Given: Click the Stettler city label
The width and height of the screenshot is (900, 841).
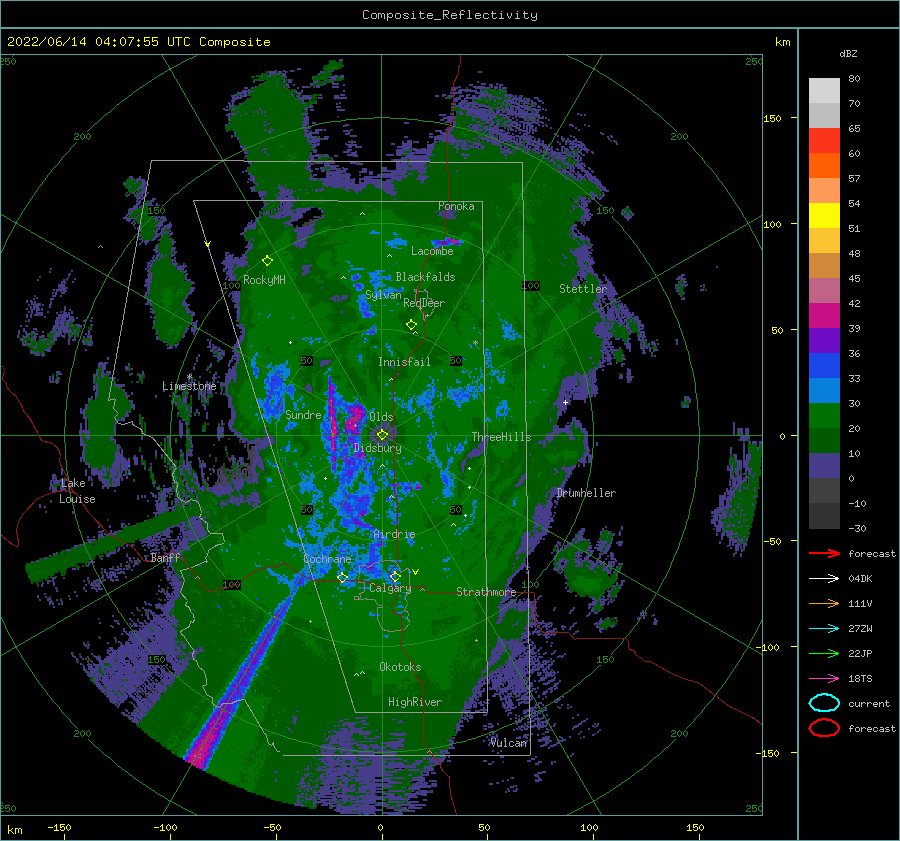Looking at the screenshot, I should tap(583, 289).
